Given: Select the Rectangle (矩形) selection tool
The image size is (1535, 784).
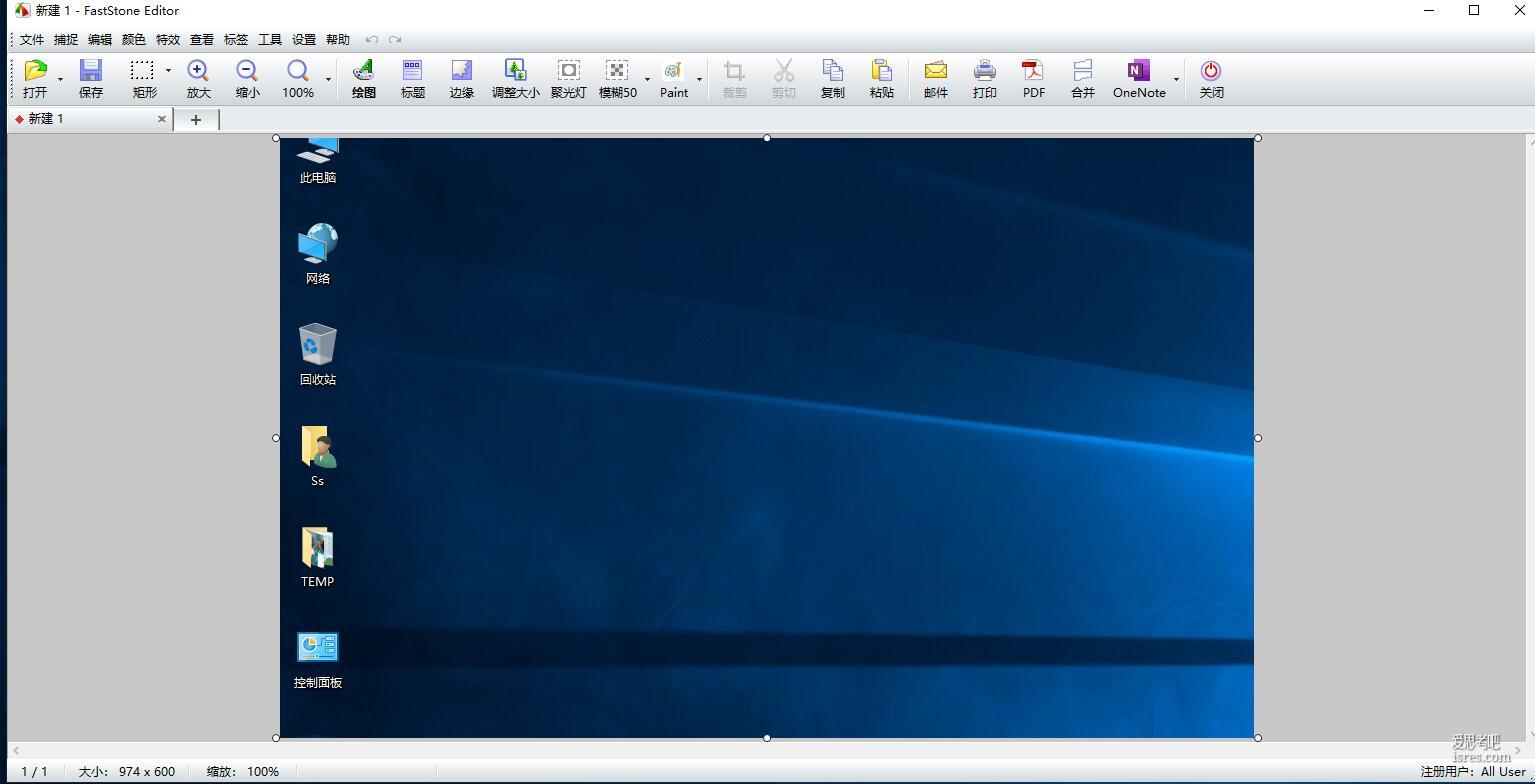Looking at the screenshot, I should click(142, 71).
